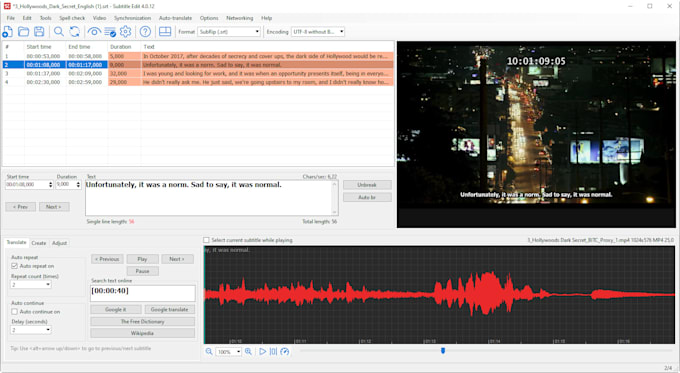
Task: Select subtitle row 1 starting 00:00:53,000
Action: pos(198,56)
